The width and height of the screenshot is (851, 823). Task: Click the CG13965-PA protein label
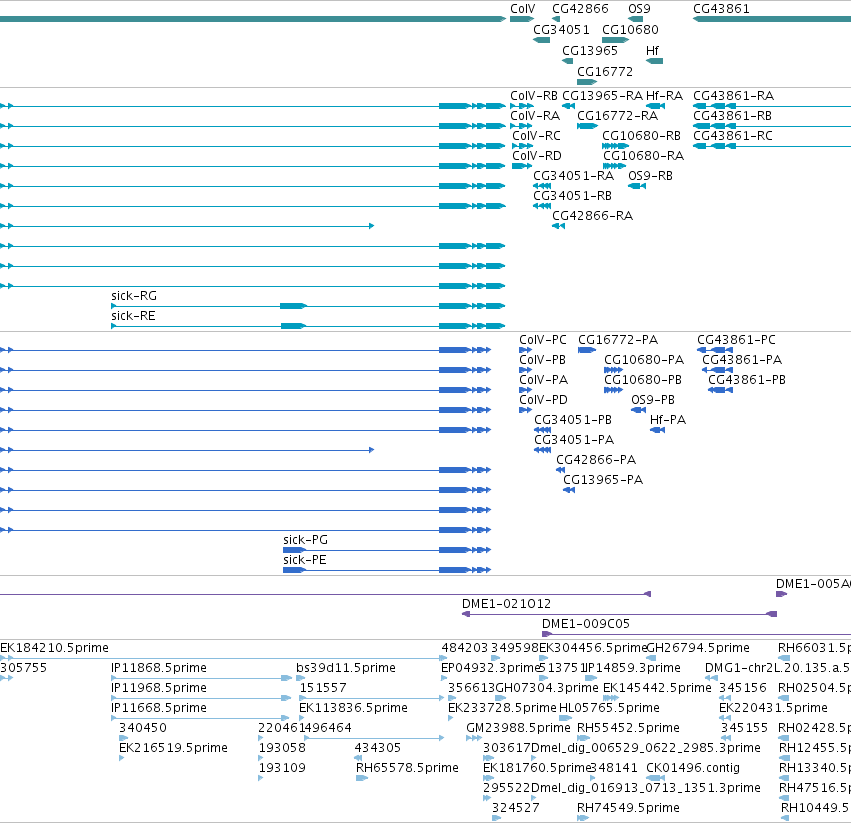click(x=603, y=481)
